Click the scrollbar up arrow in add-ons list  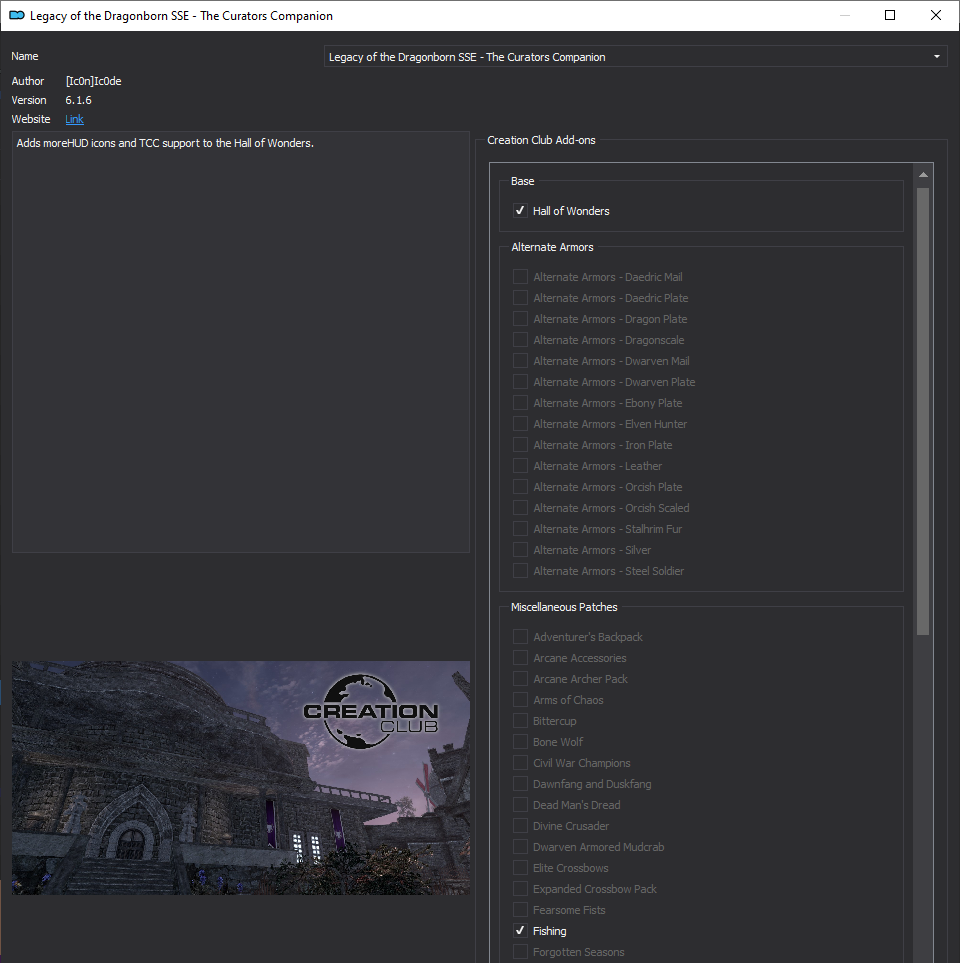(x=923, y=175)
